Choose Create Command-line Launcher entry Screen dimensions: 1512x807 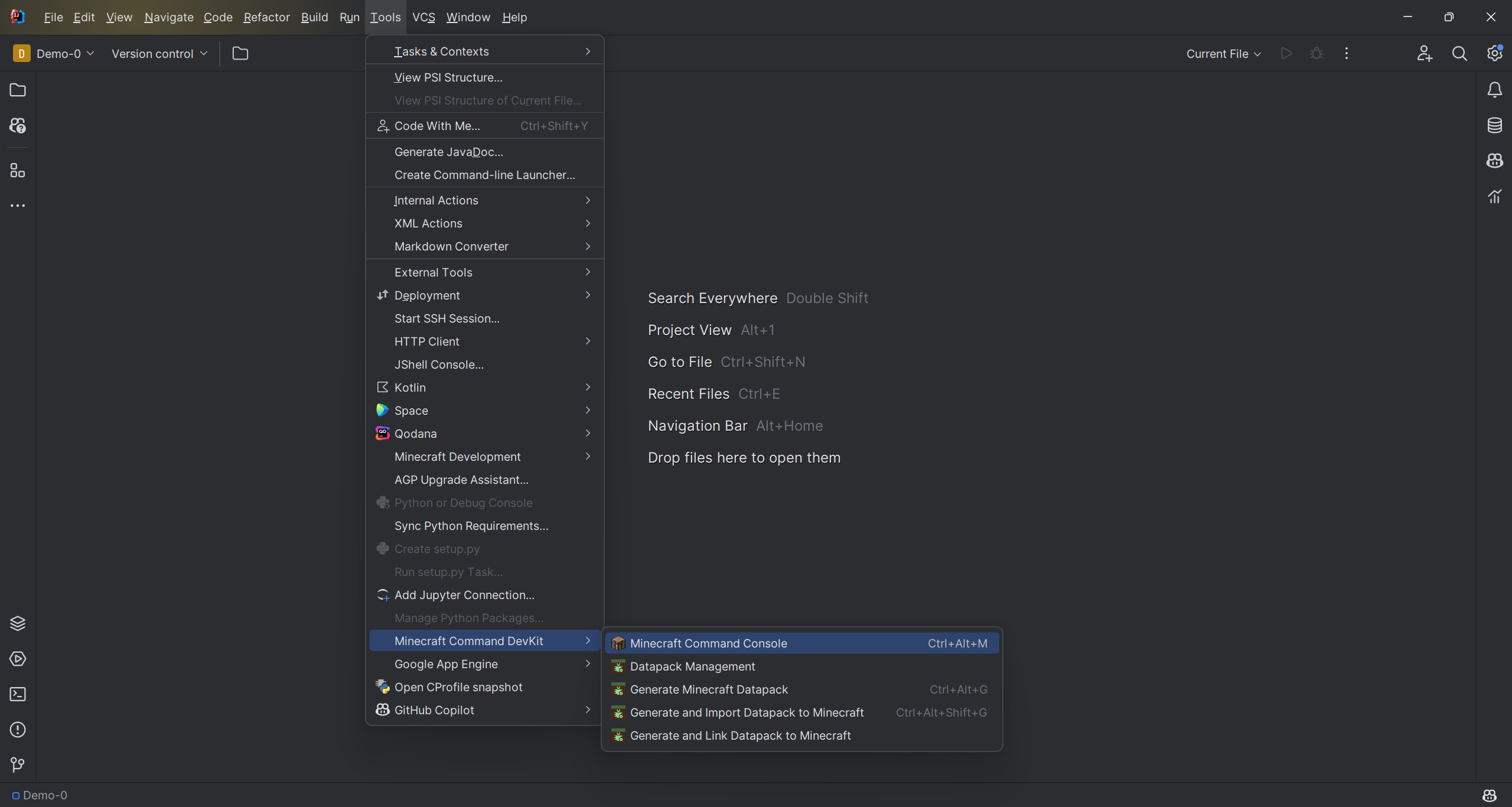(x=484, y=175)
